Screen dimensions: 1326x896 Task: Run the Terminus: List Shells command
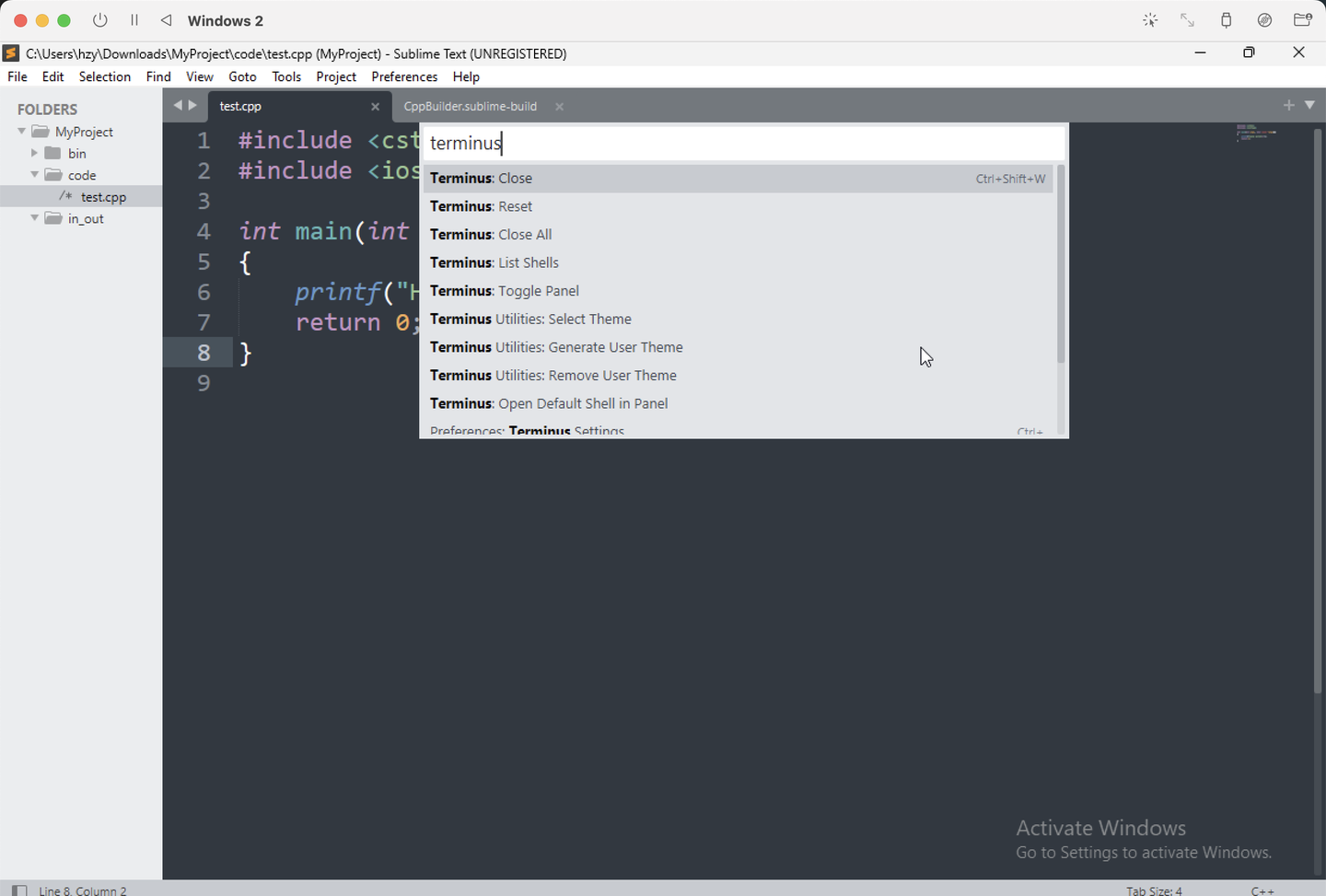click(x=494, y=262)
